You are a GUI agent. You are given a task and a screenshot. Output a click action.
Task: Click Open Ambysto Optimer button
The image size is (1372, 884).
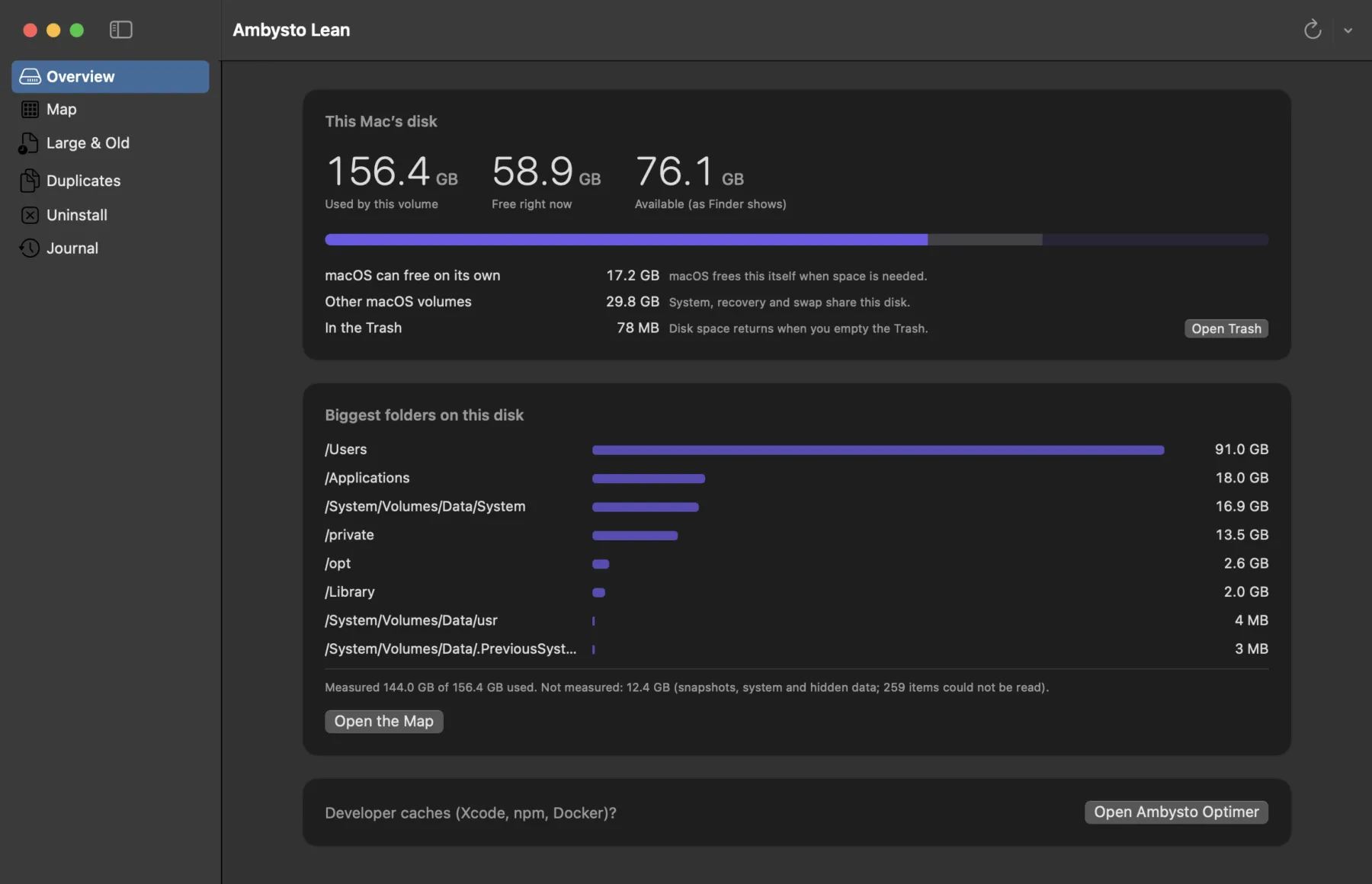coord(1176,812)
